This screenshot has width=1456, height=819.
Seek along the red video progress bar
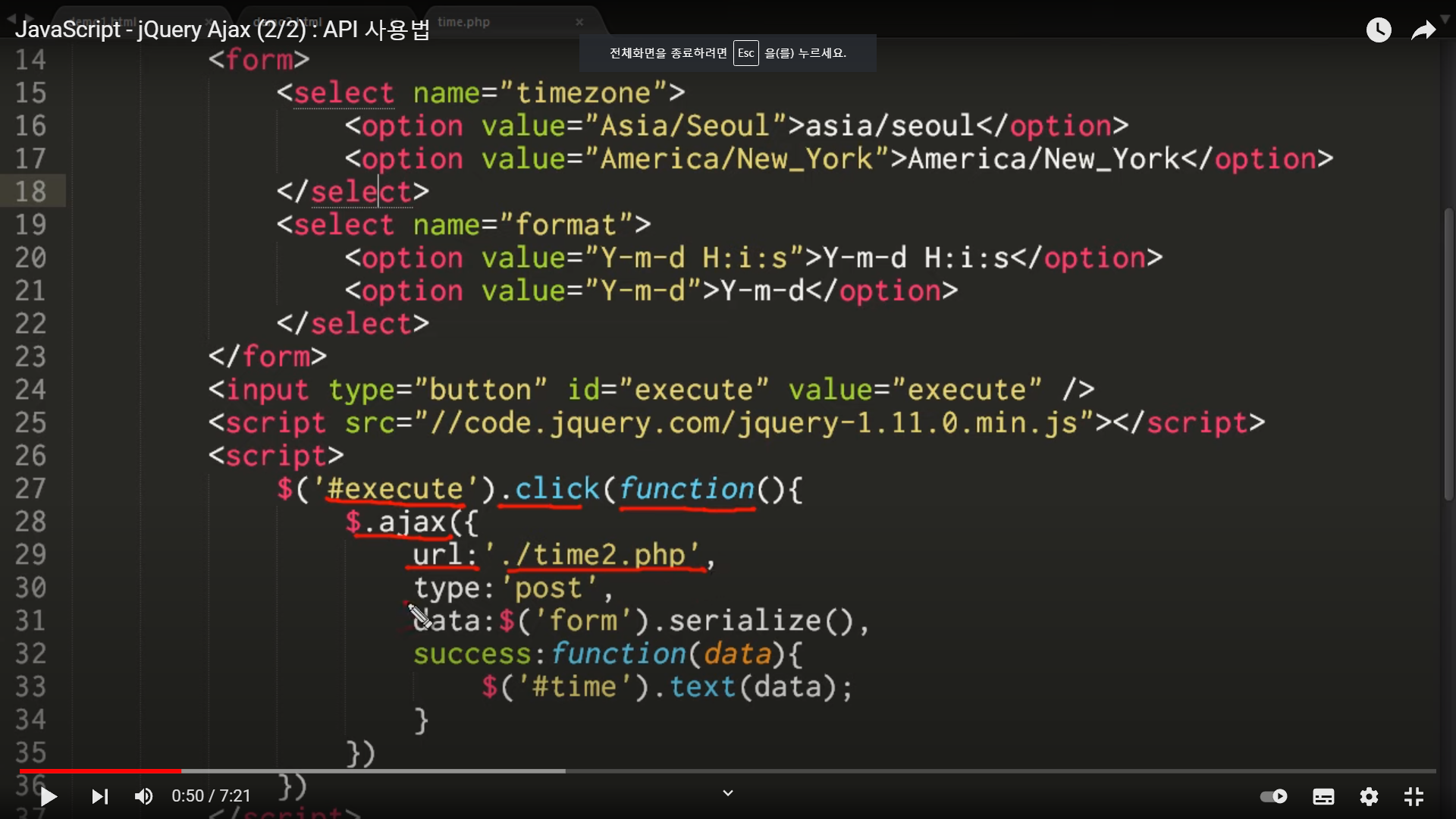tap(728, 771)
